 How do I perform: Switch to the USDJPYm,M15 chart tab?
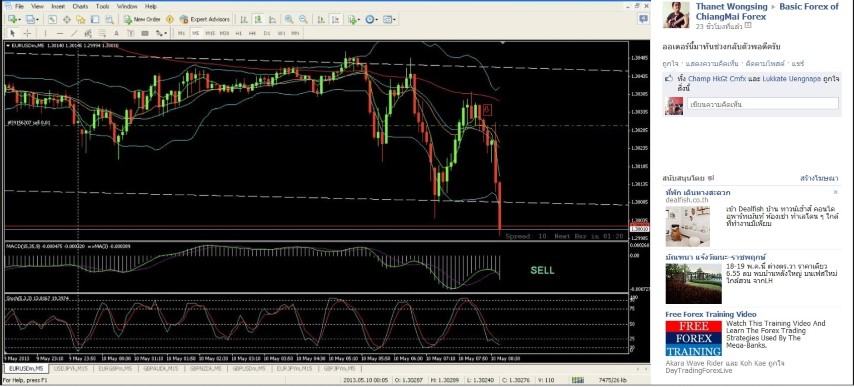71,369
